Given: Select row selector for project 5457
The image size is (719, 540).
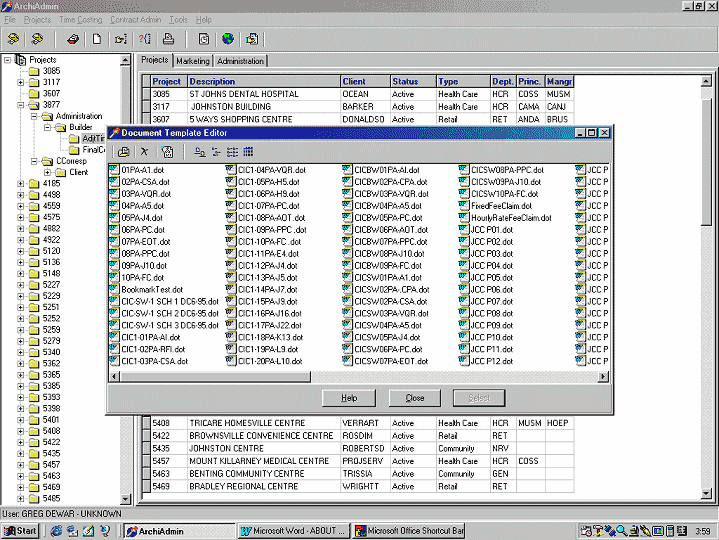Looking at the screenshot, I should (146, 461).
